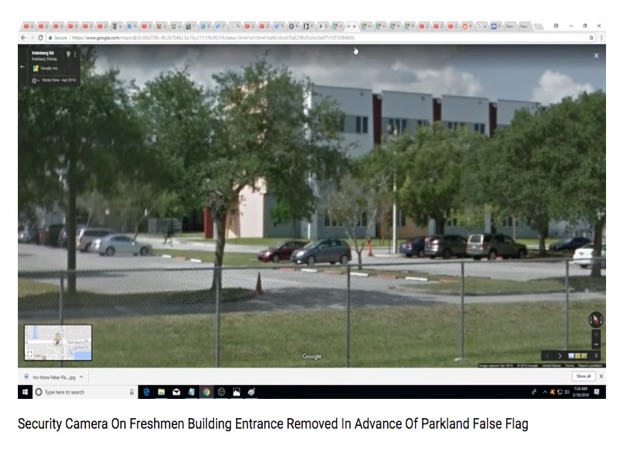The width and height of the screenshot is (626, 460).
Task: Click the Holmberg Rd location title
Action: click(43, 53)
